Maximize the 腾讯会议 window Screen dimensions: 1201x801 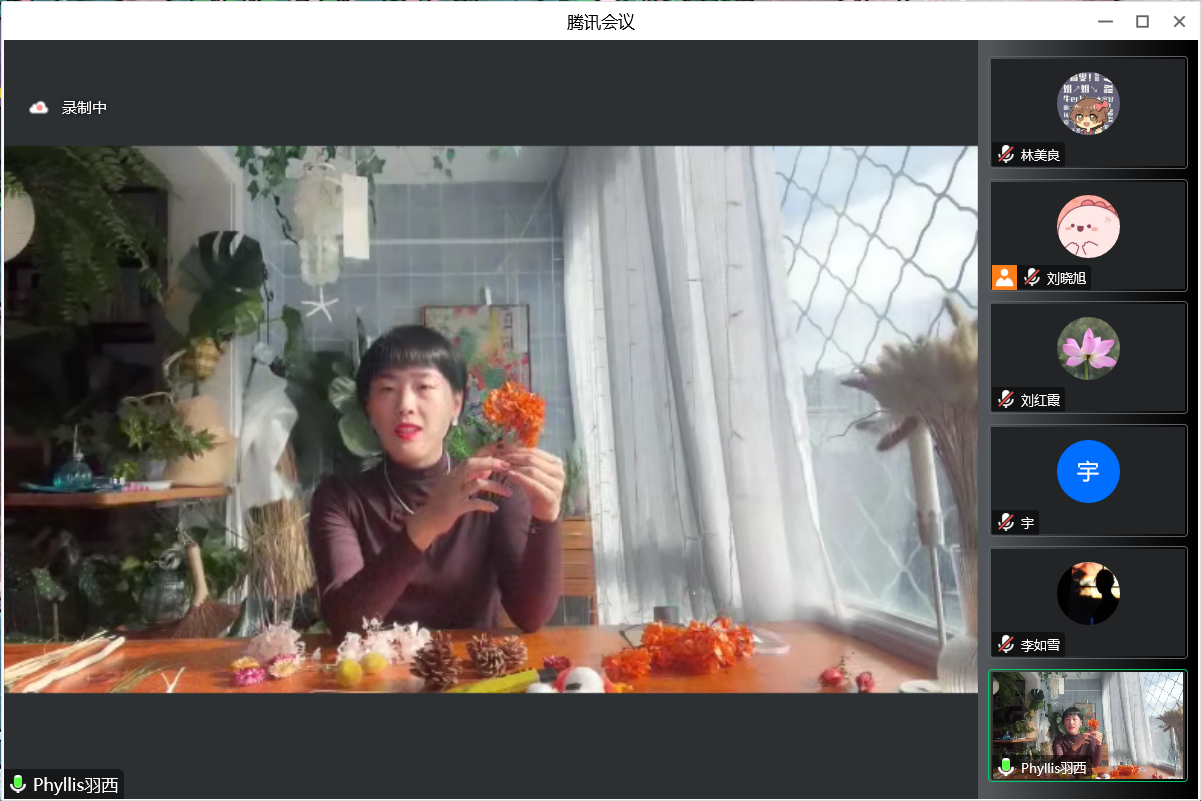pyautogui.click(x=1142, y=21)
